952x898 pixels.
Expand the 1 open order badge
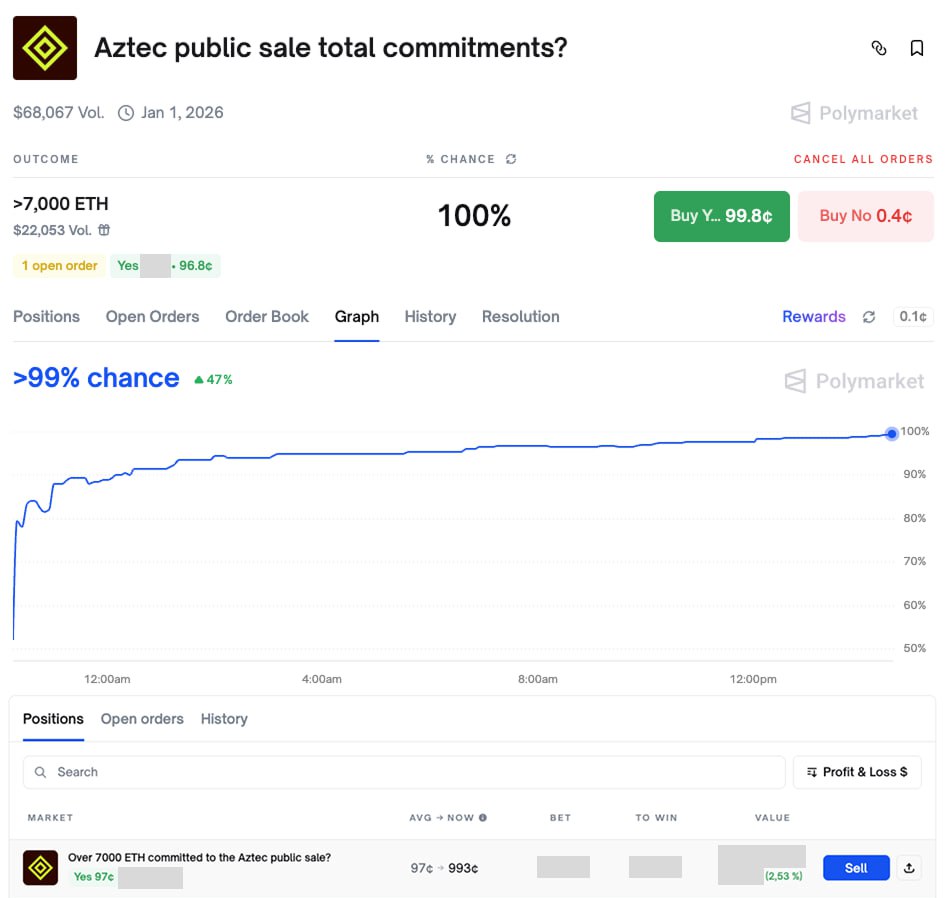tap(59, 266)
